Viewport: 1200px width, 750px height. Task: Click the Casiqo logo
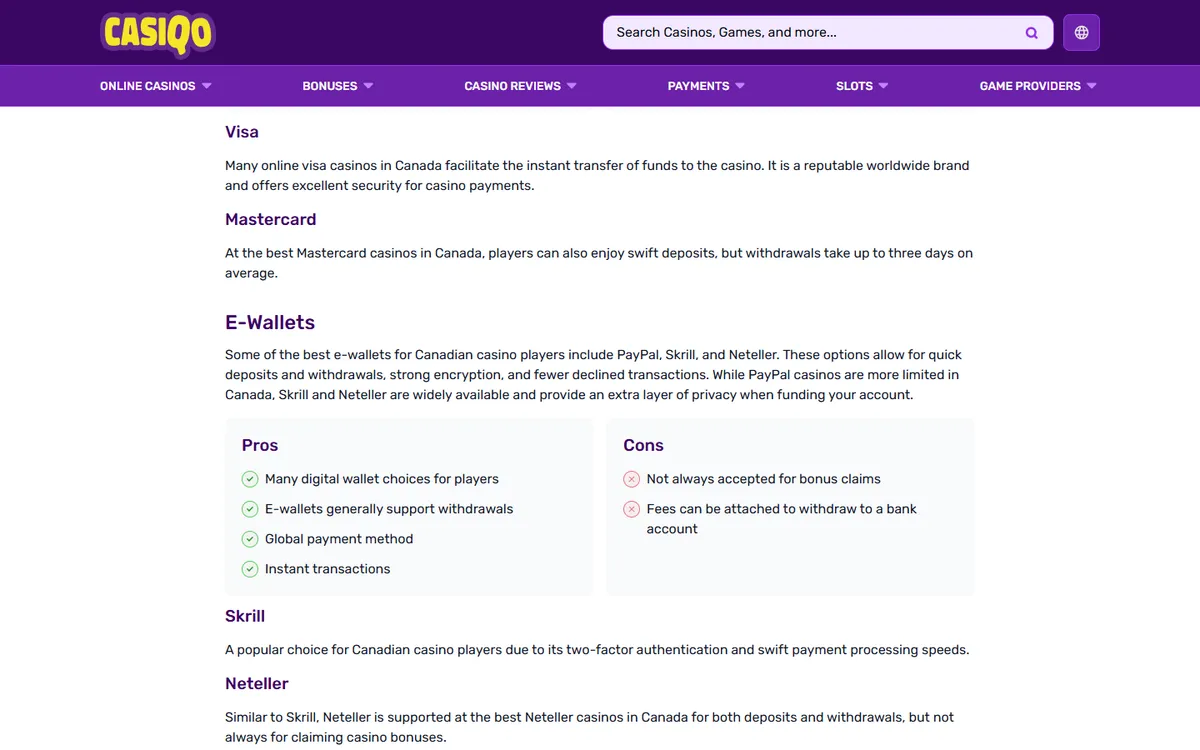(x=158, y=33)
